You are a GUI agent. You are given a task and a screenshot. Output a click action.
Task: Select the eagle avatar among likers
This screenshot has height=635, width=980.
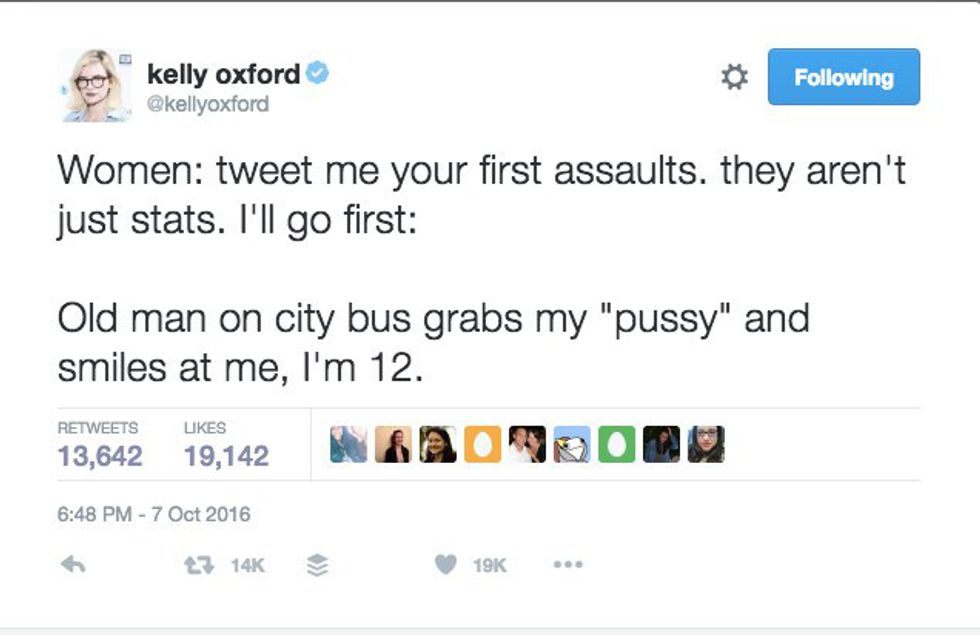(573, 445)
